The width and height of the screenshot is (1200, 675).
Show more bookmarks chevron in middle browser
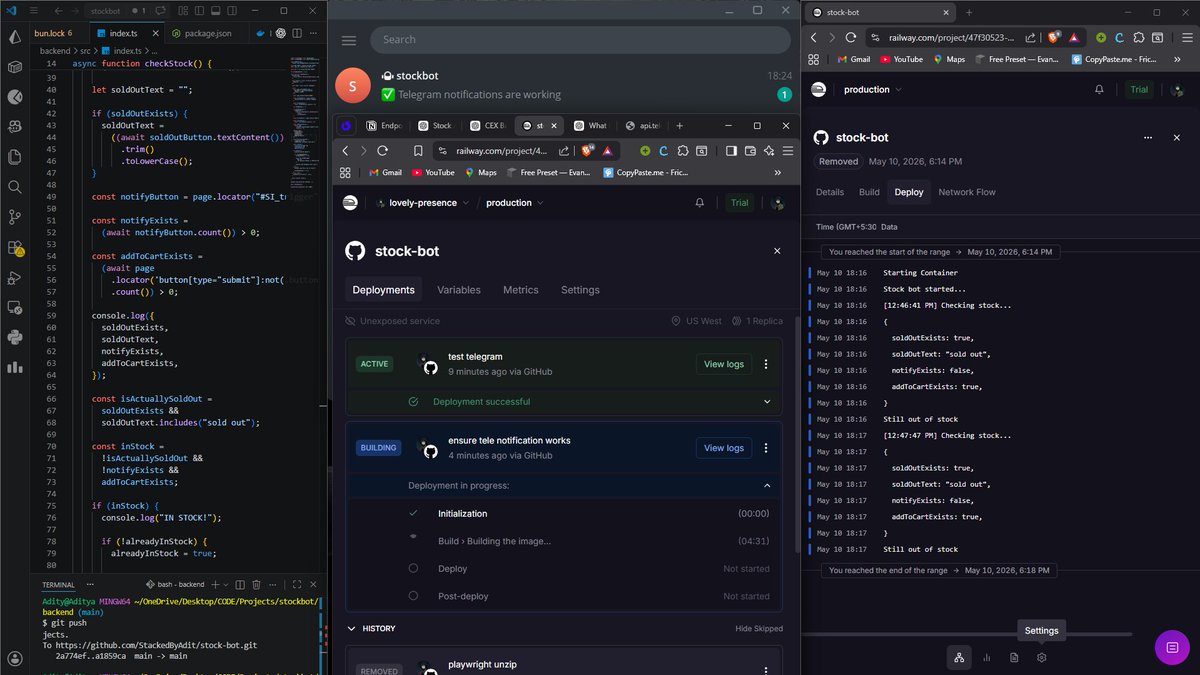coord(778,172)
